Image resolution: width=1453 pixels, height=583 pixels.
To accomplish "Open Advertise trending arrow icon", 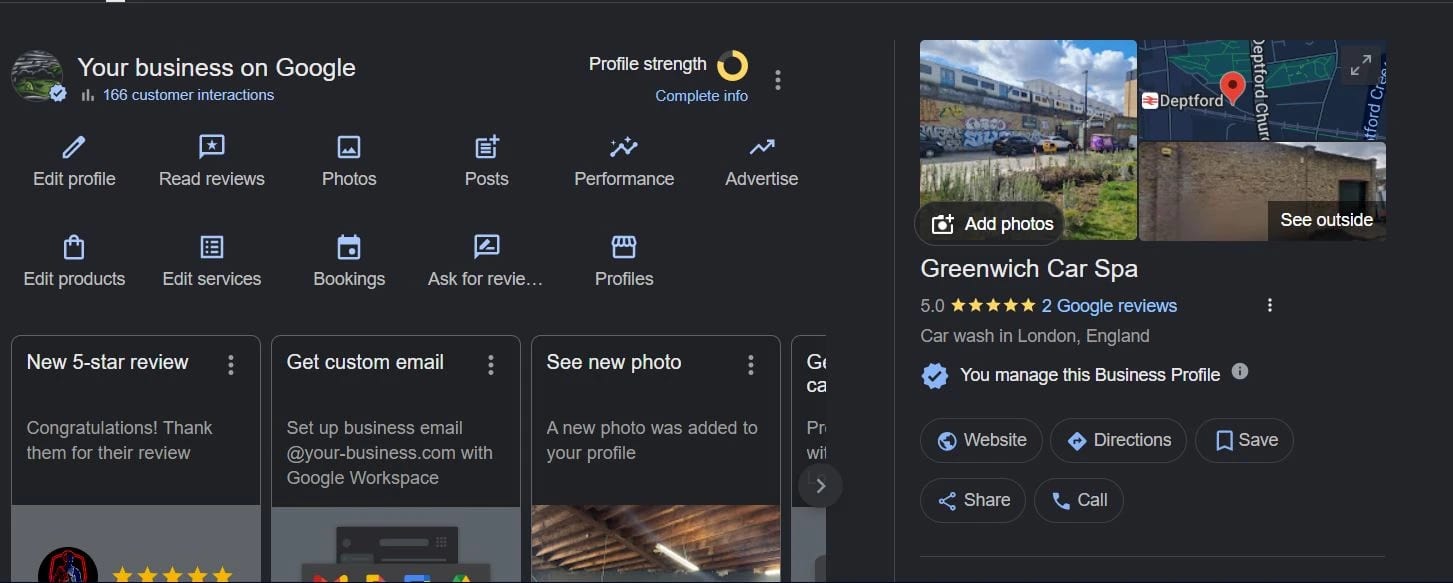I will 762,148.
